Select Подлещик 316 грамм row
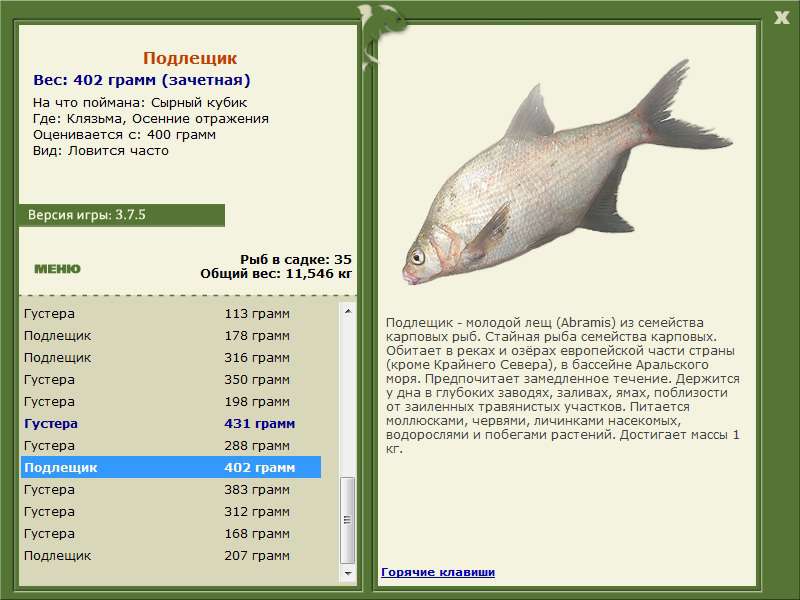800x600 pixels. (x=171, y=357)
